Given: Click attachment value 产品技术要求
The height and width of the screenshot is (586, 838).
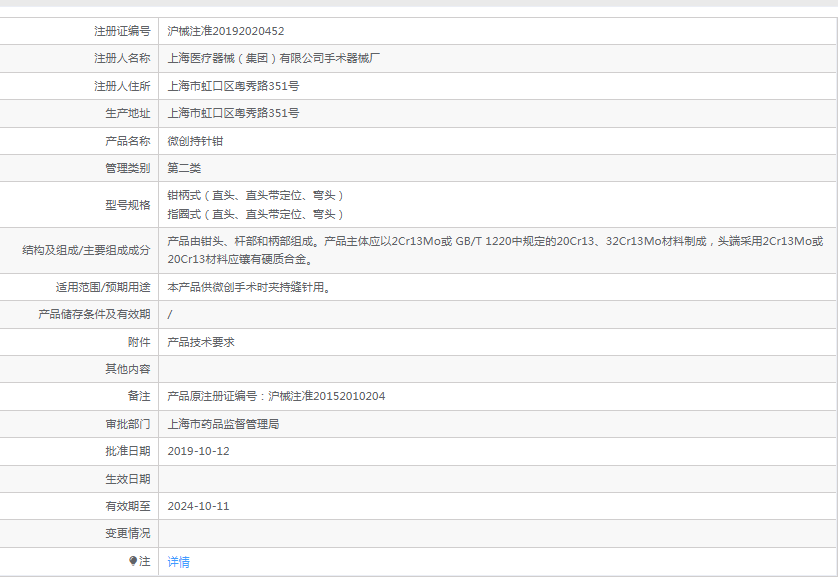Looking at the screenshot, I should 201,342.
